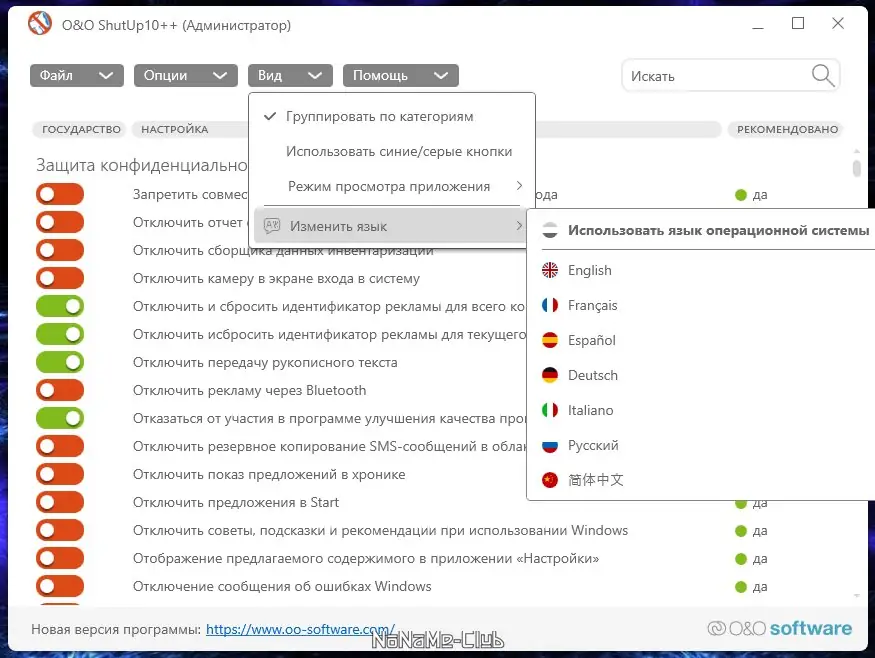Toggle Отключить исбросить идентификатор для текущего switch
This screenshot has height=658, width=875.
click(x=60, y=334)
